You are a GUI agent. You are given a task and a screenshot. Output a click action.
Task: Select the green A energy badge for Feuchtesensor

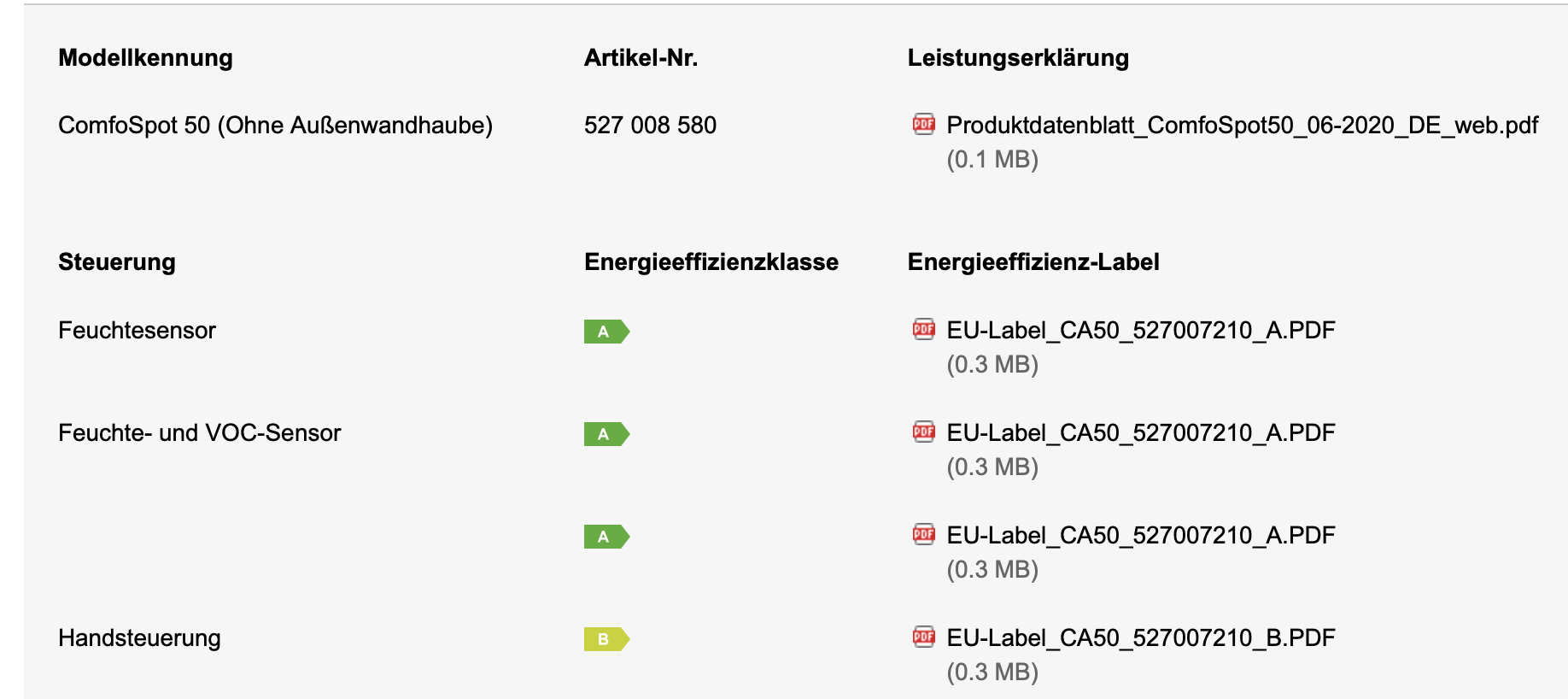[x=606, y=332]
